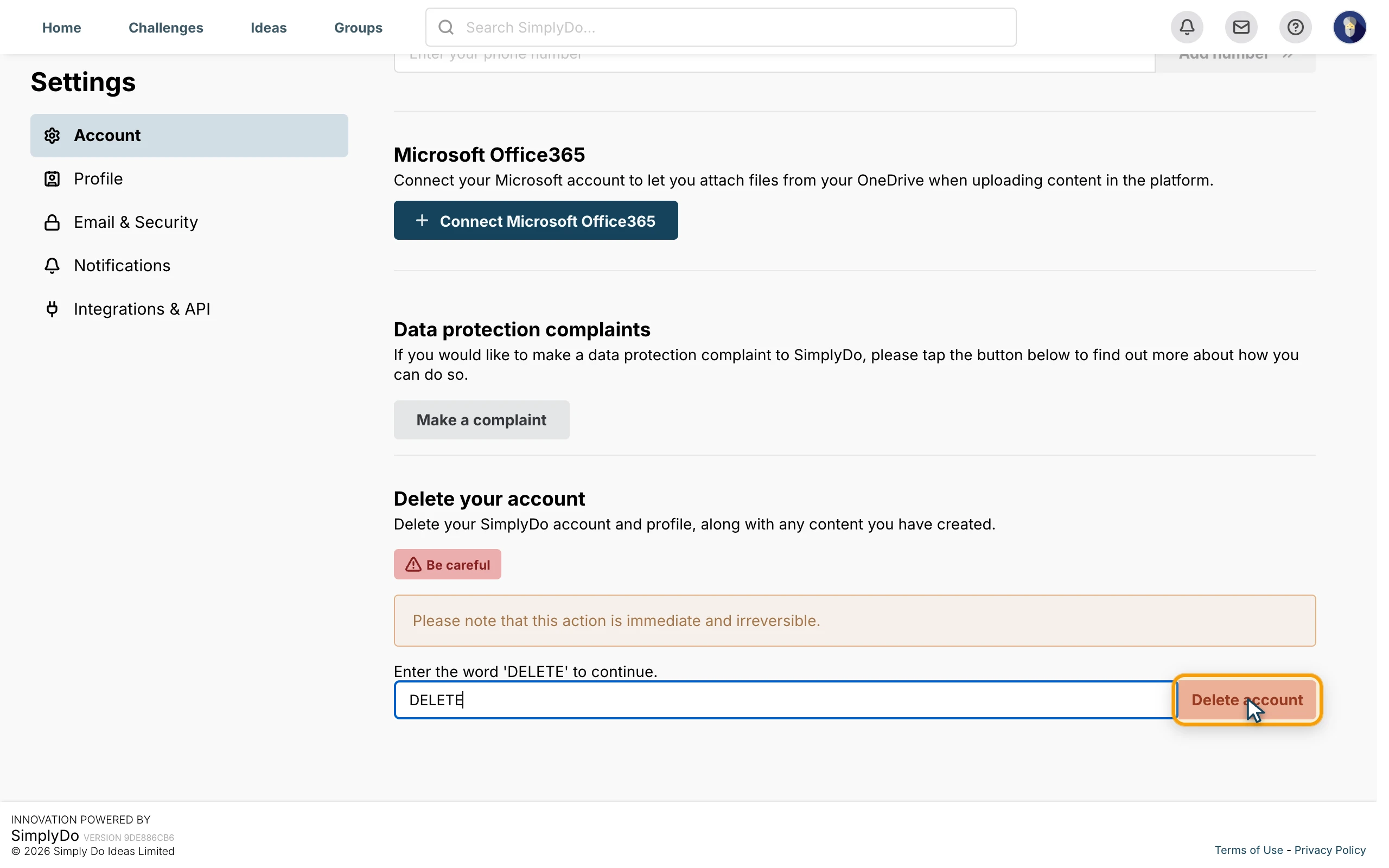Click the Integrations & API plug icon
The image size is (1389, 868).
52,309
